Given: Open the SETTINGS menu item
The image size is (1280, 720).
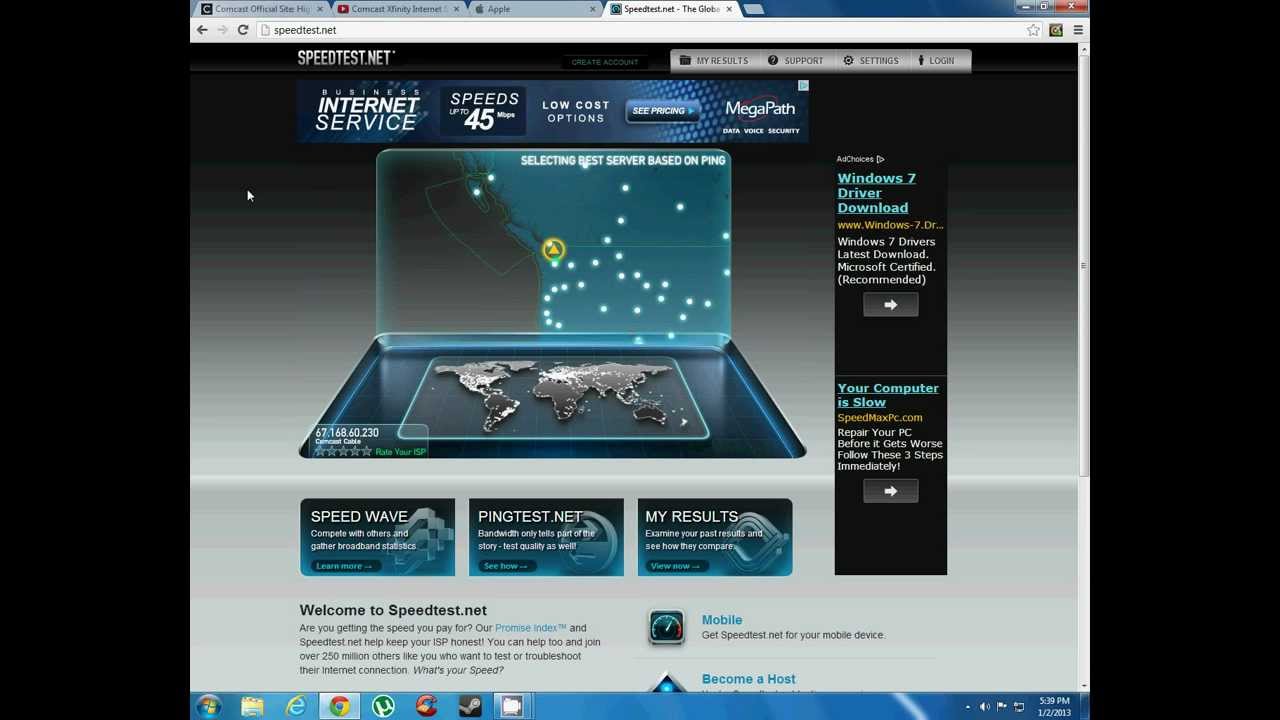Looking at the screenshot, I should pos(870,61).
